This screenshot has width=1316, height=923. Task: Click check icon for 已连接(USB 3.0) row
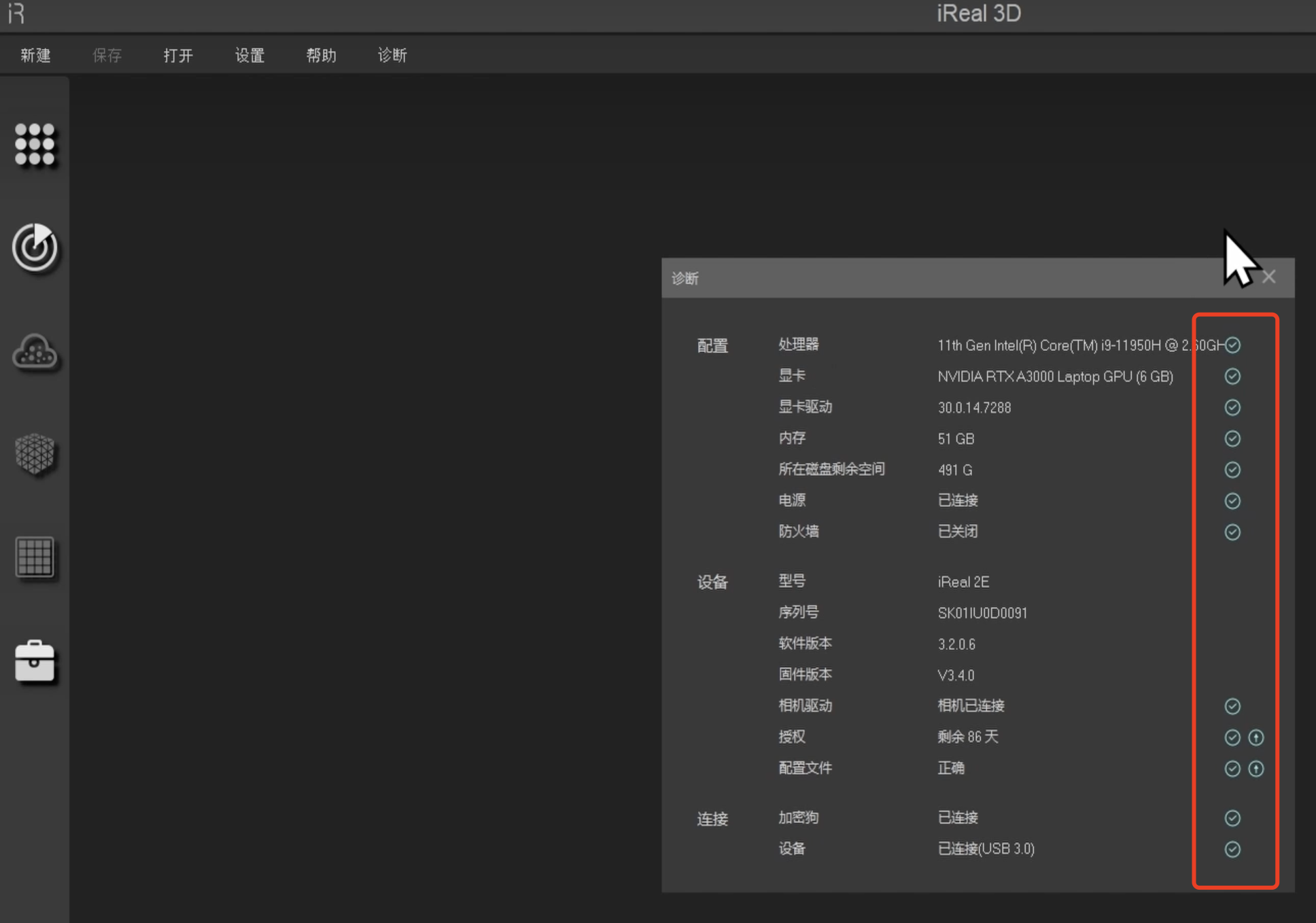(1232, 850)
